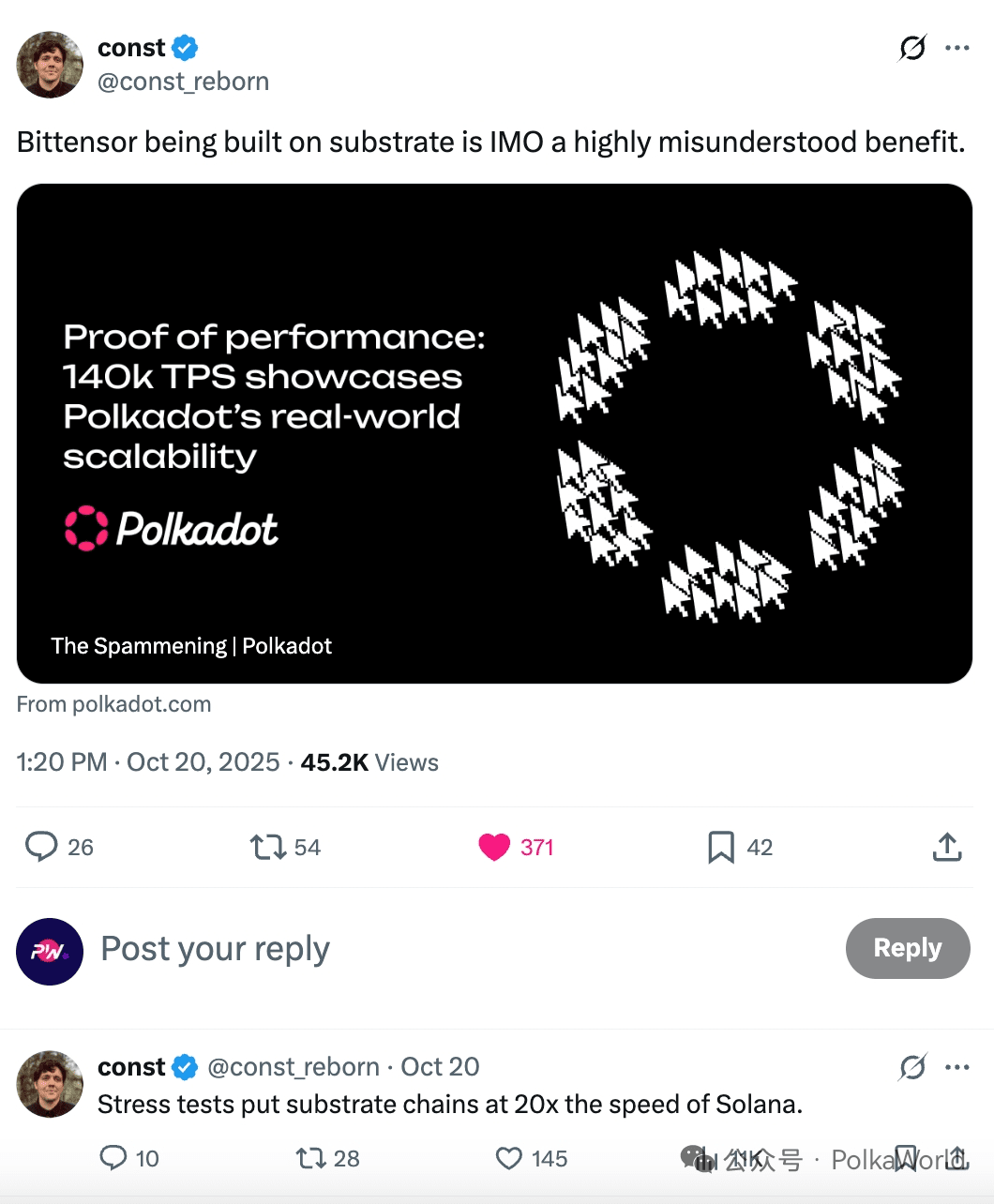The width and height of the screenshot is (994, 1204).
Task: Click the Grok icon on main post
Action: pos(912,48)
